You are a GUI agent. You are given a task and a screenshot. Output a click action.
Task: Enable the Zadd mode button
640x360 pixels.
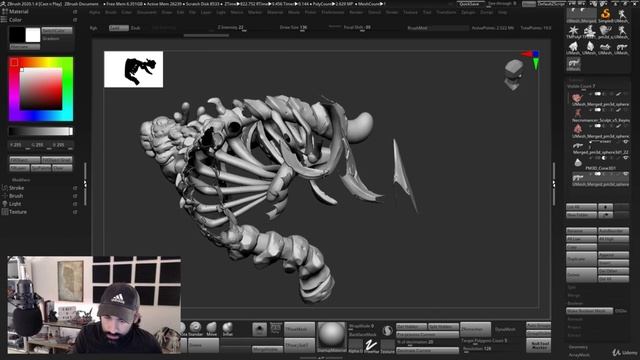[119, 28]
